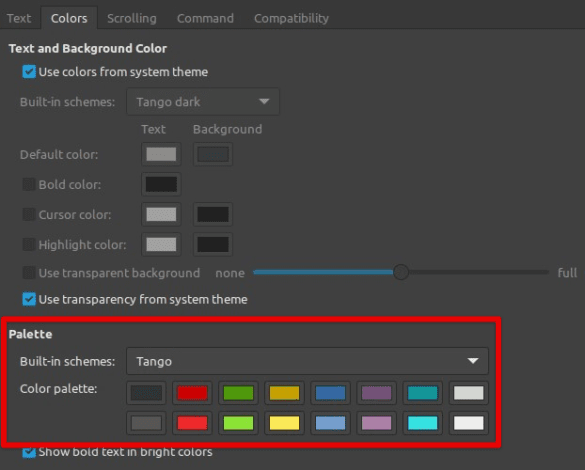Pick the bright gray palette swatch

coord(146,423)
